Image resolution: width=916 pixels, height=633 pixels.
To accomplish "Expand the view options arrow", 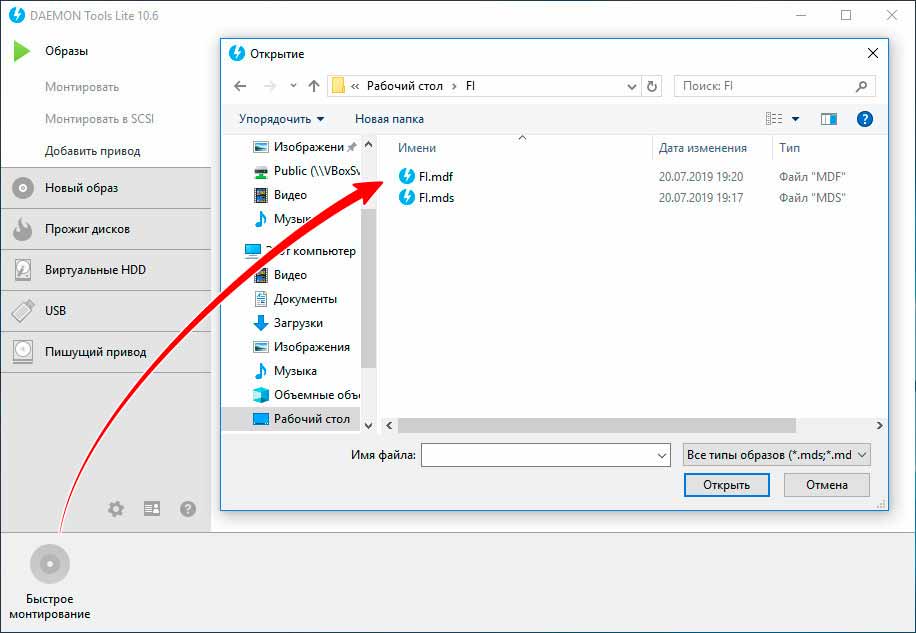I will 795,119.
